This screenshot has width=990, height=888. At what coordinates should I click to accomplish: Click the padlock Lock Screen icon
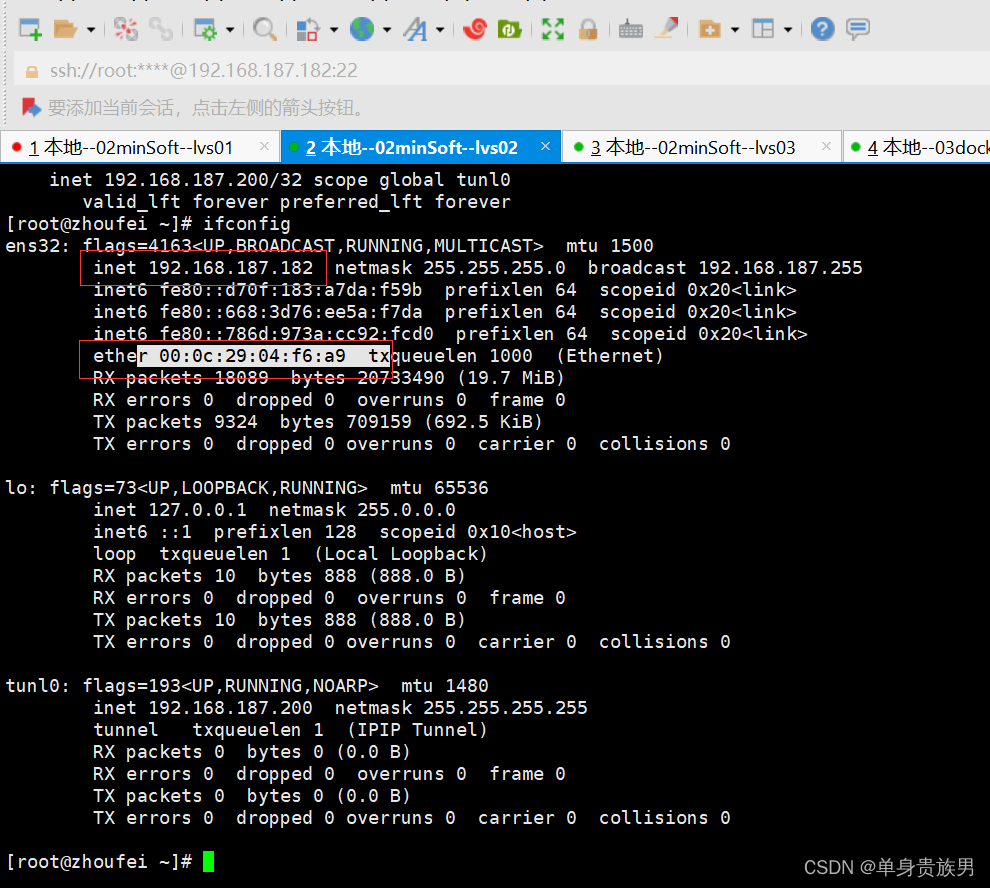point(588,29)
